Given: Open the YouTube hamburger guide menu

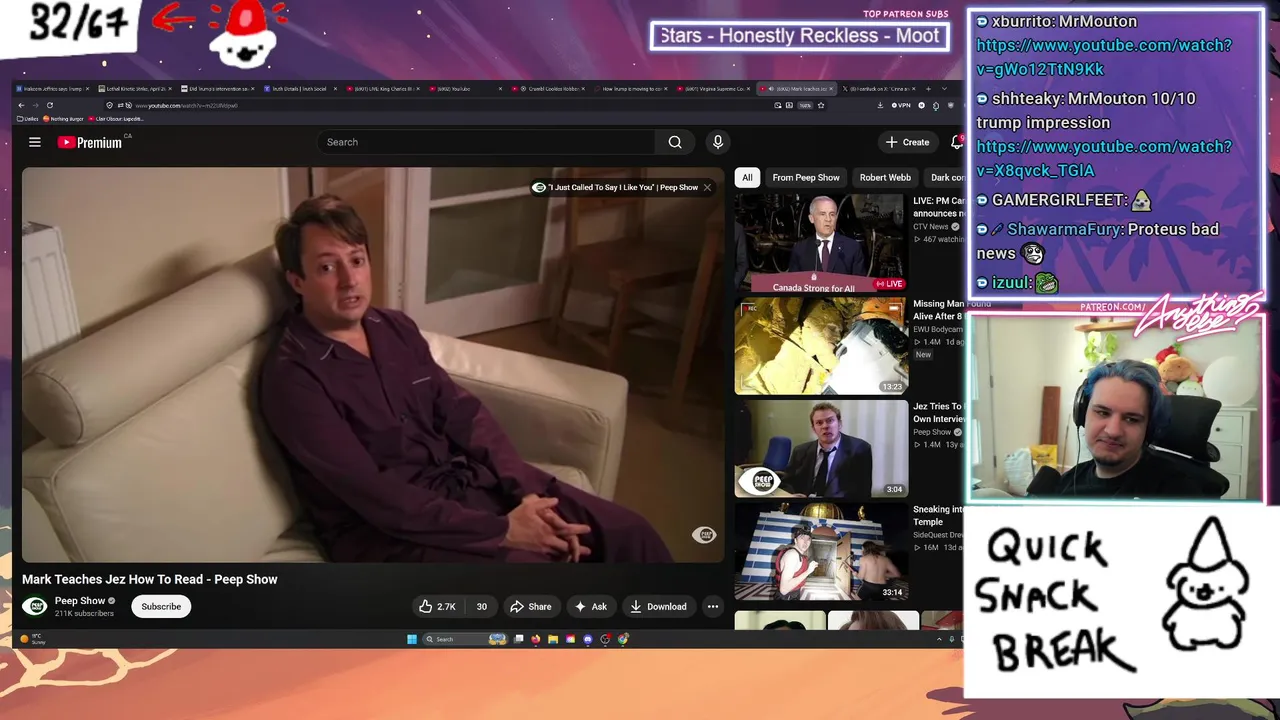Looking at the screenshot, I should tap(35, 142).
